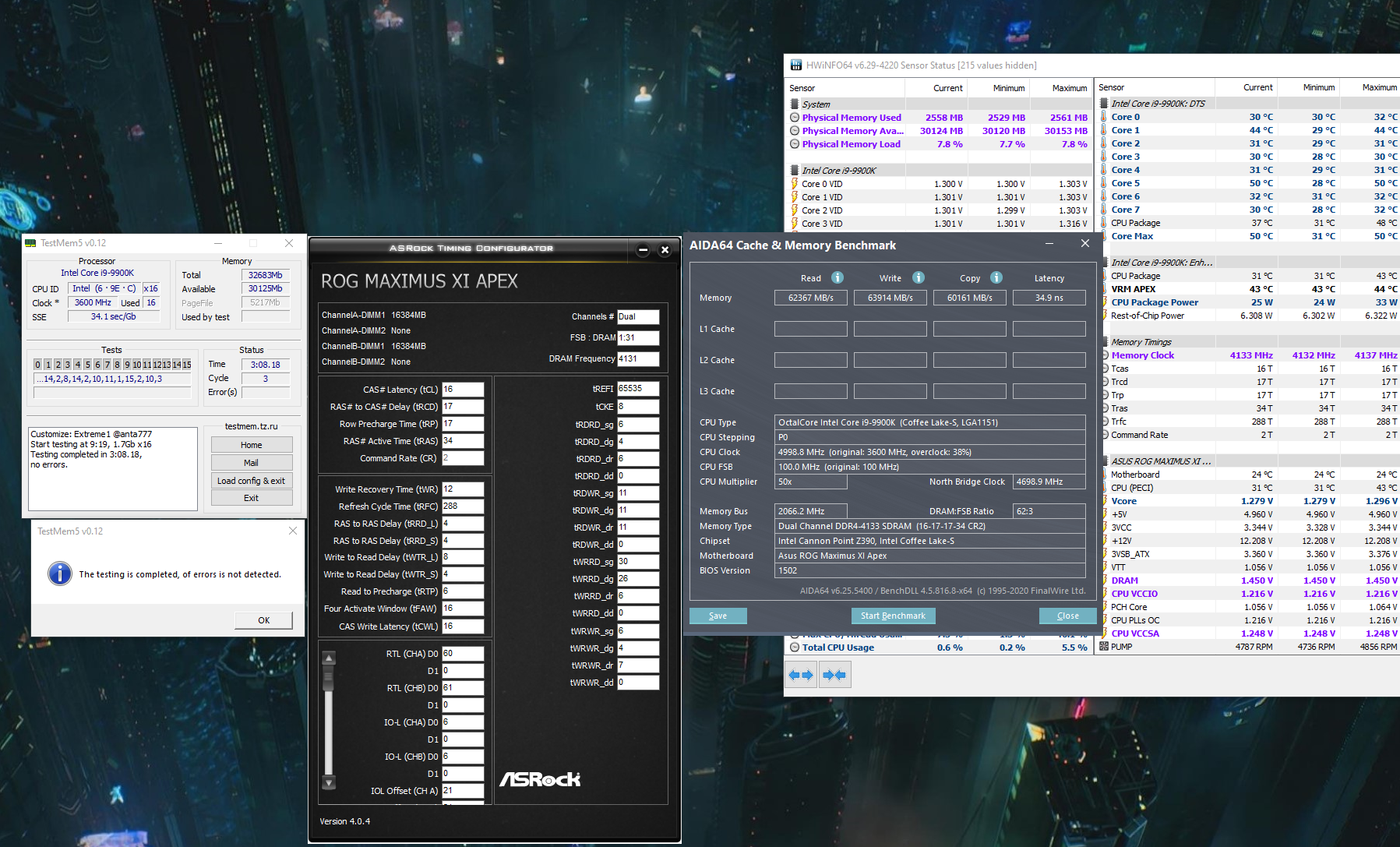The image size is (1400, 847).
Task: Click the scroll down arrow in Timing Configurator
Action: pos(329,782)
